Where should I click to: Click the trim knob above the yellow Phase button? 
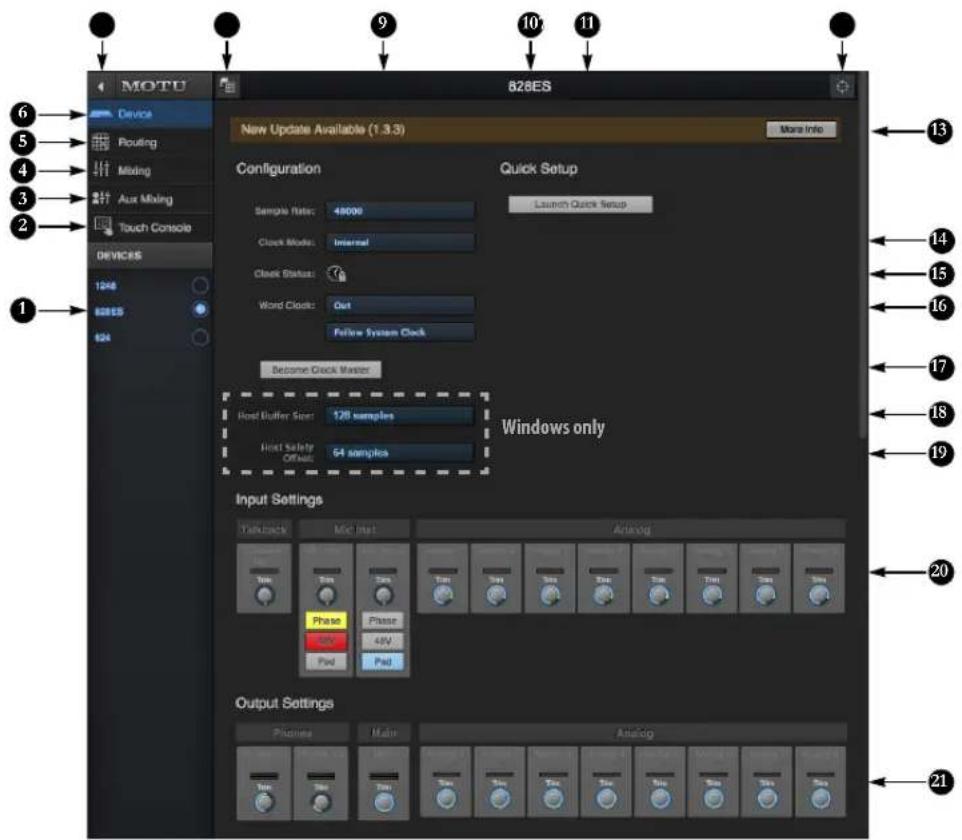(326, 595)
